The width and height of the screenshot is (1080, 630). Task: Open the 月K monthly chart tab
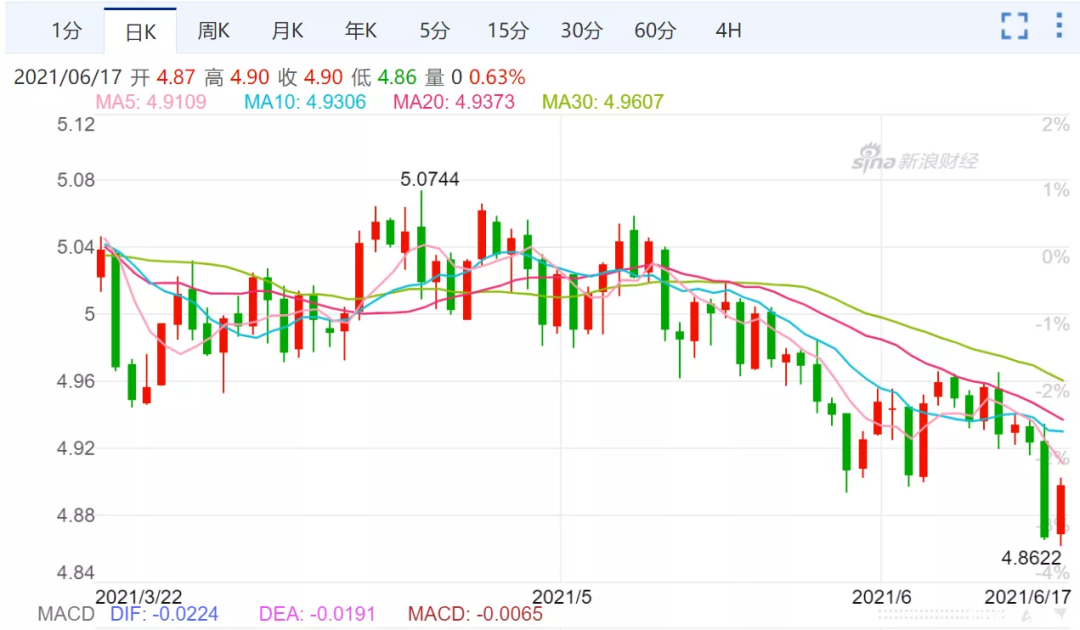287,30
